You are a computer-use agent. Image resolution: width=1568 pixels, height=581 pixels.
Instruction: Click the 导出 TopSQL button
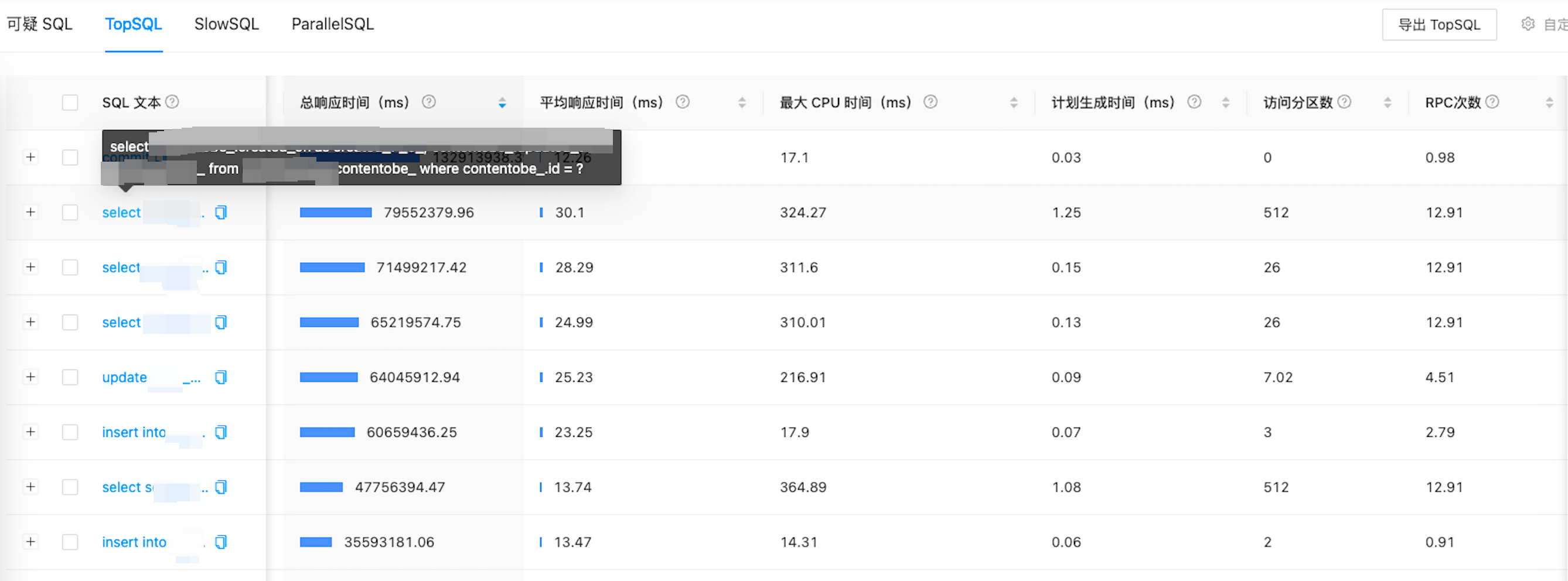tap(1439, 25)
